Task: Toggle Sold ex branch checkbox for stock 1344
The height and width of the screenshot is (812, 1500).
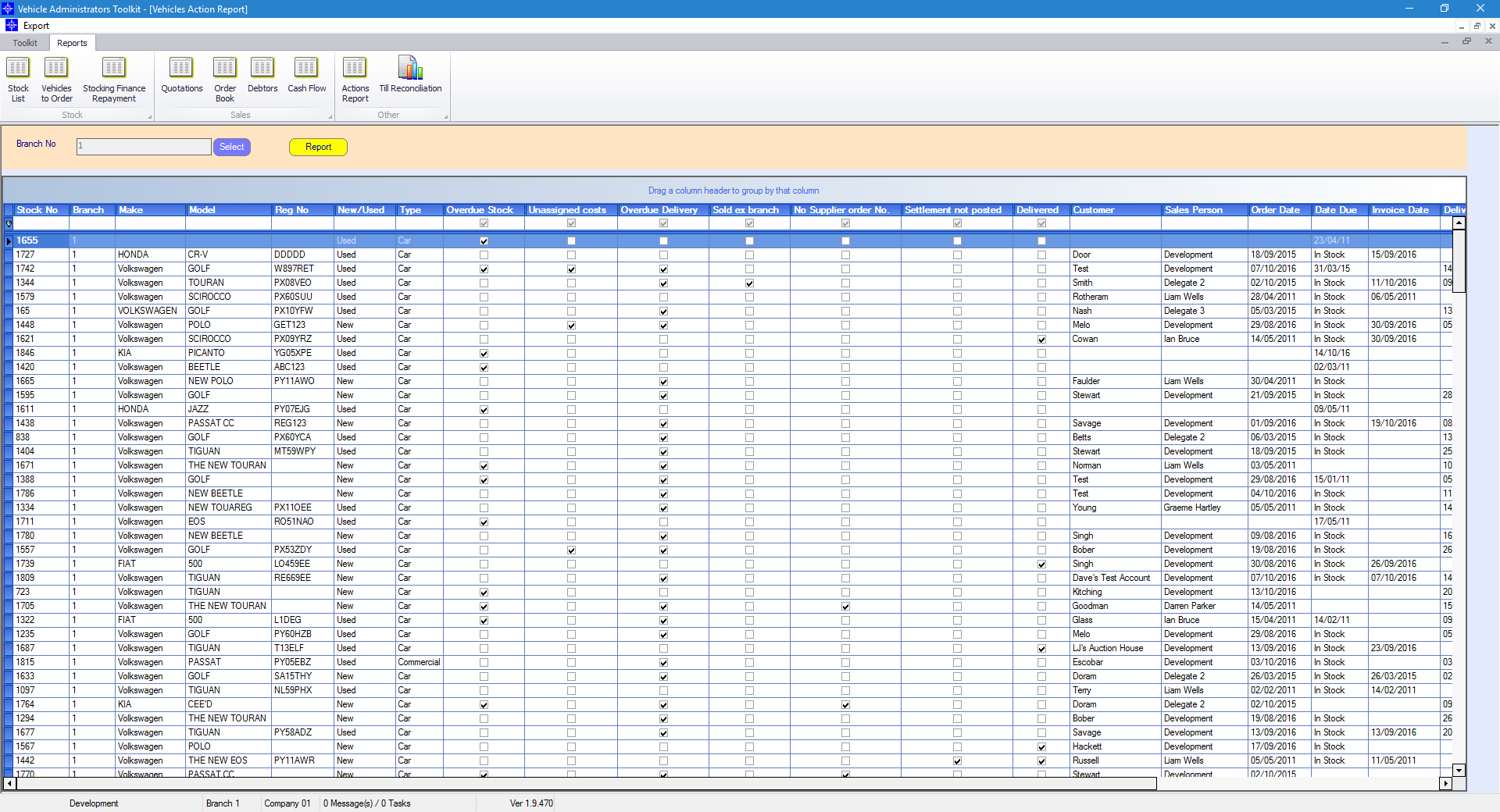Action: coord(749,283)
